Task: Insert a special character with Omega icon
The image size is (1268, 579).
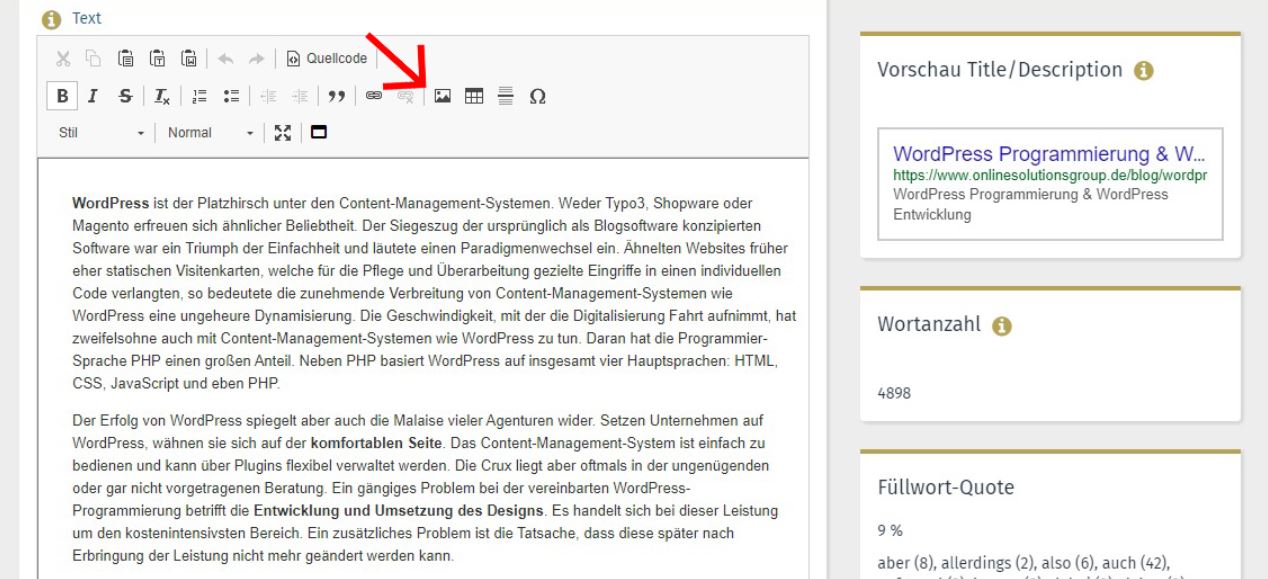Action: (537, 96)
